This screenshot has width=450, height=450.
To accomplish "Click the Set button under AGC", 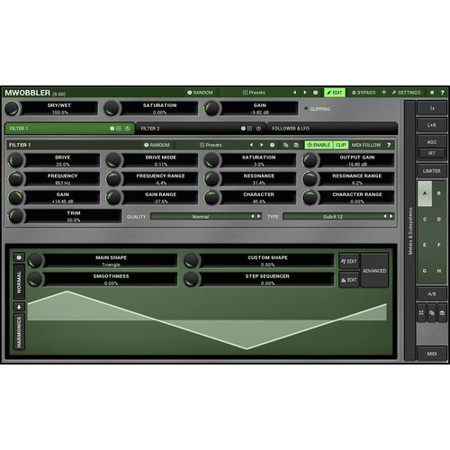I will (x=432, y=153).
